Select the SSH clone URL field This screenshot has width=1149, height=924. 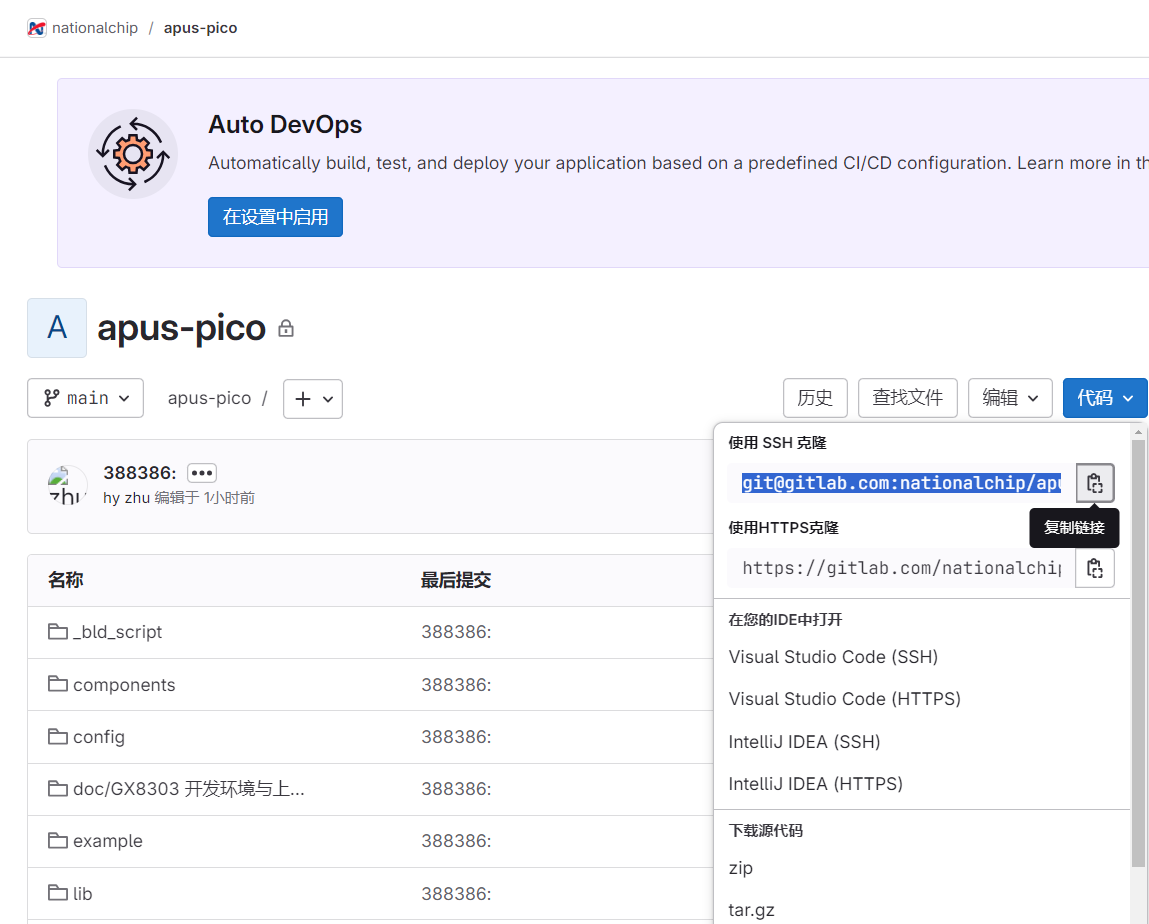click(901, 483)
